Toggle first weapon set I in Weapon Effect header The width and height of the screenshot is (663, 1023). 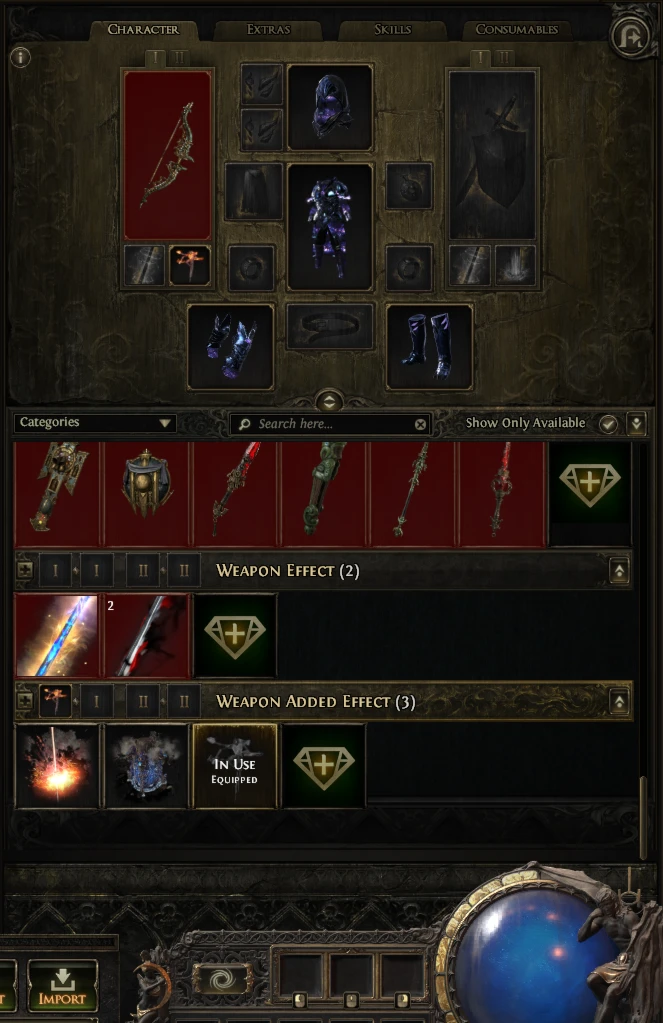click(55, 571)
